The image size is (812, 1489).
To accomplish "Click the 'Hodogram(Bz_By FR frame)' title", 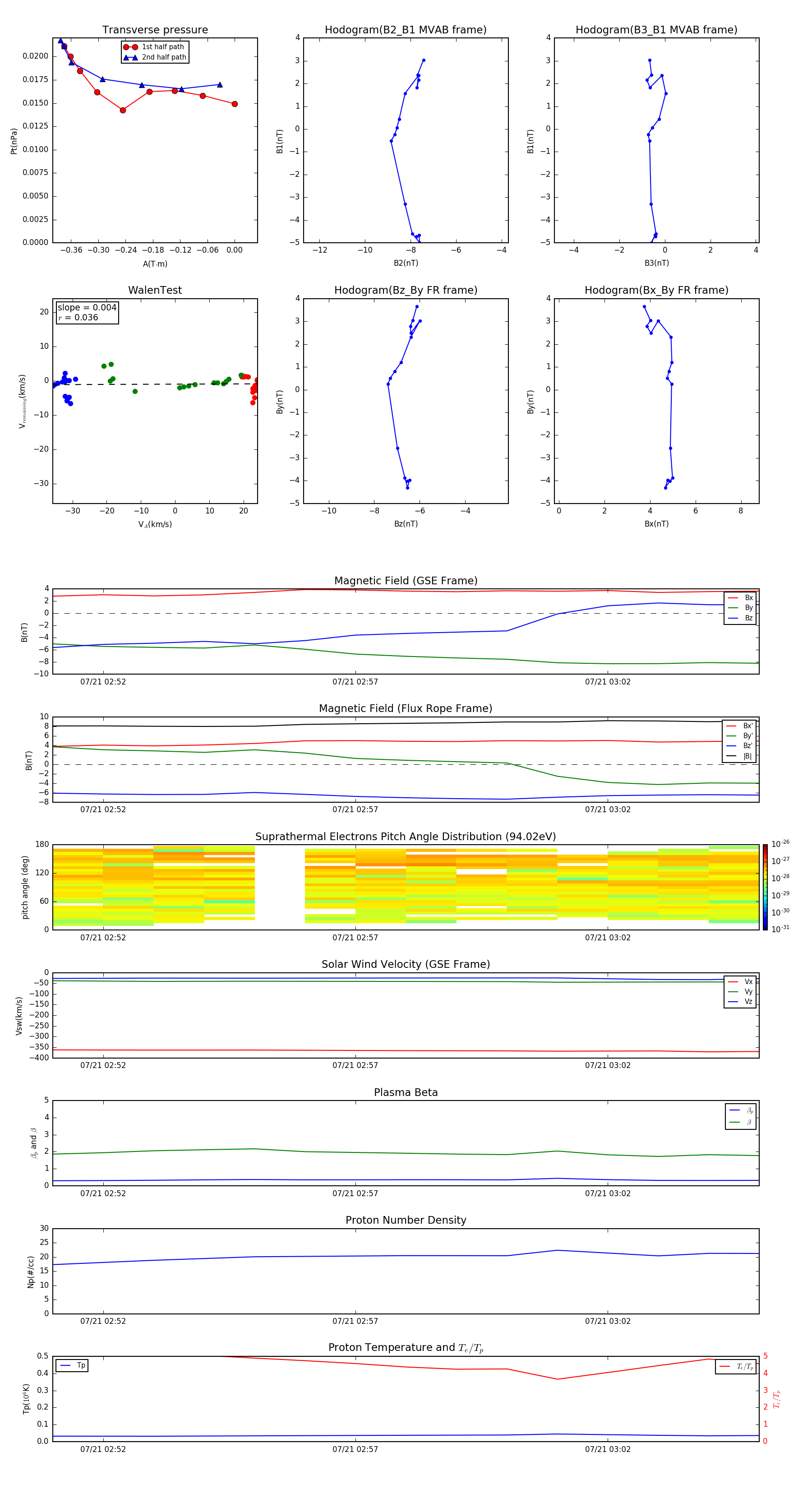I will coord(406,290).
